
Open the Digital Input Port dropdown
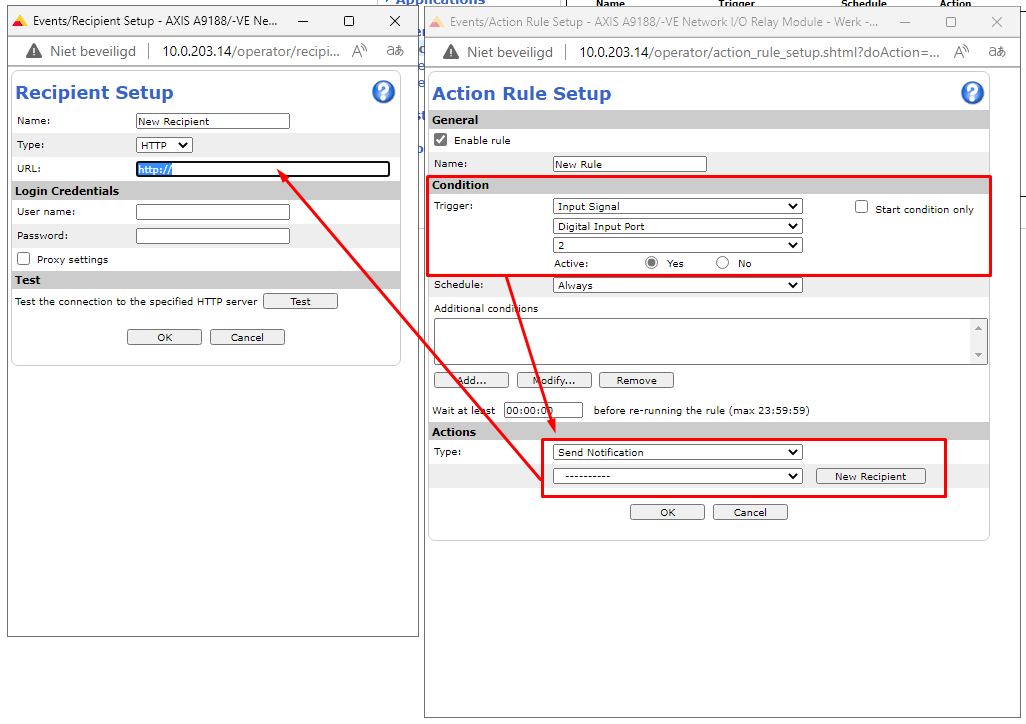tap(677, 226)
